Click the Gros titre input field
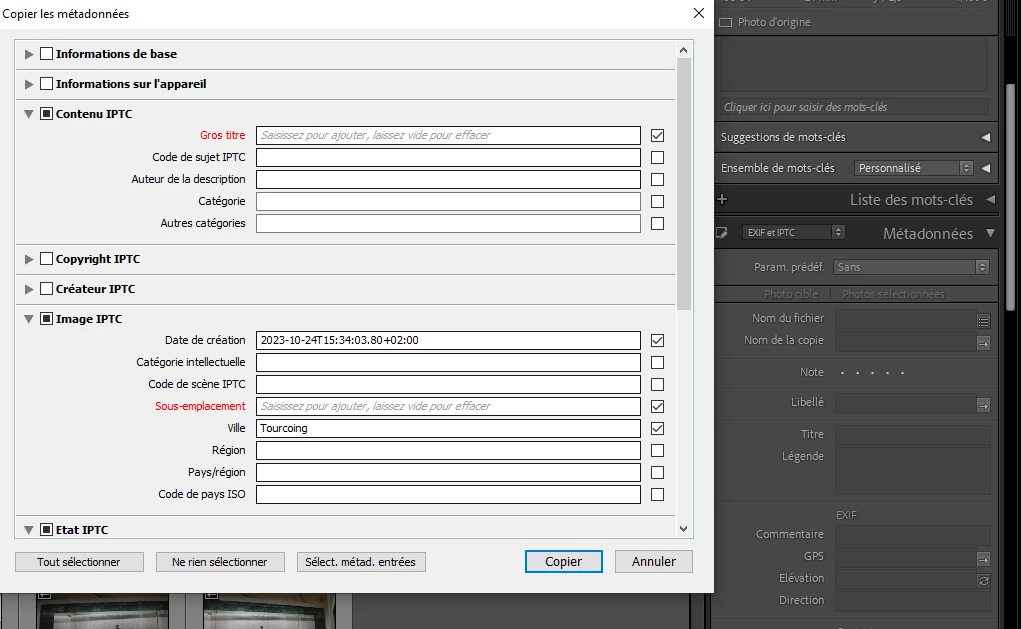The image size is (1021, 629). (448, 135)
